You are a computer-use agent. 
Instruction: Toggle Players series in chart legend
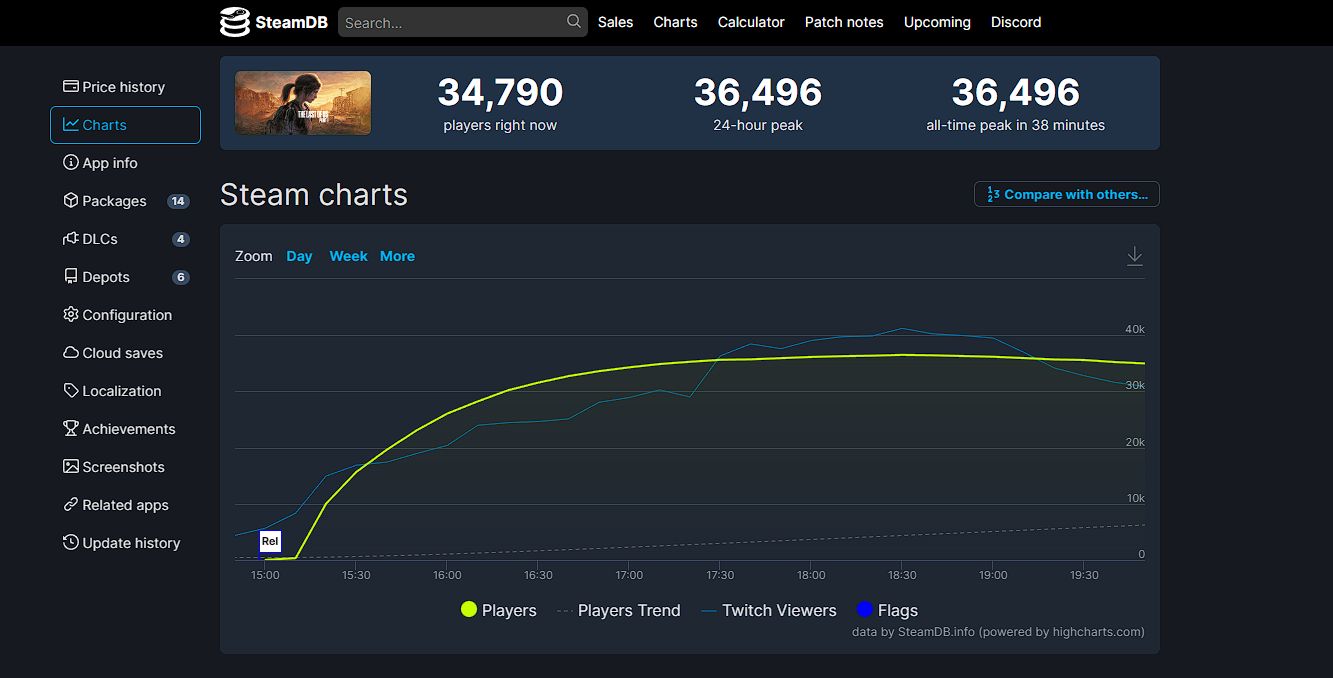pos(498,610)
